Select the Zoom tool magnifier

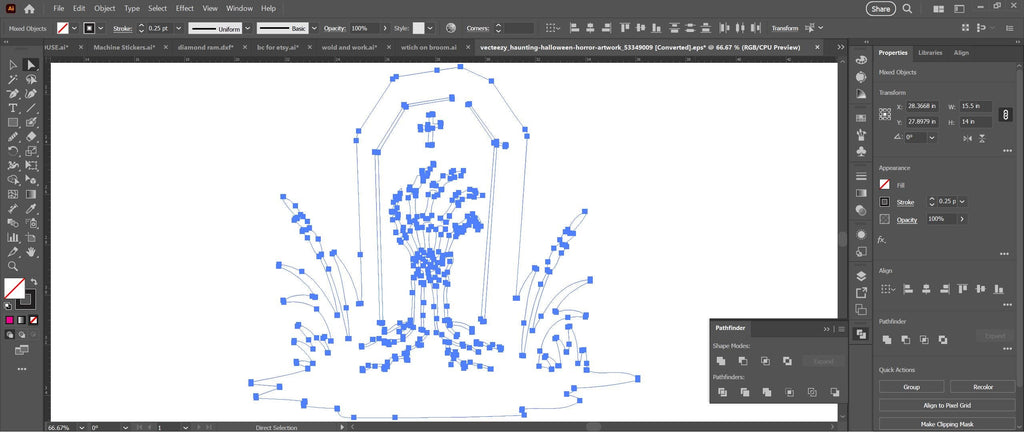coord(12,266)
